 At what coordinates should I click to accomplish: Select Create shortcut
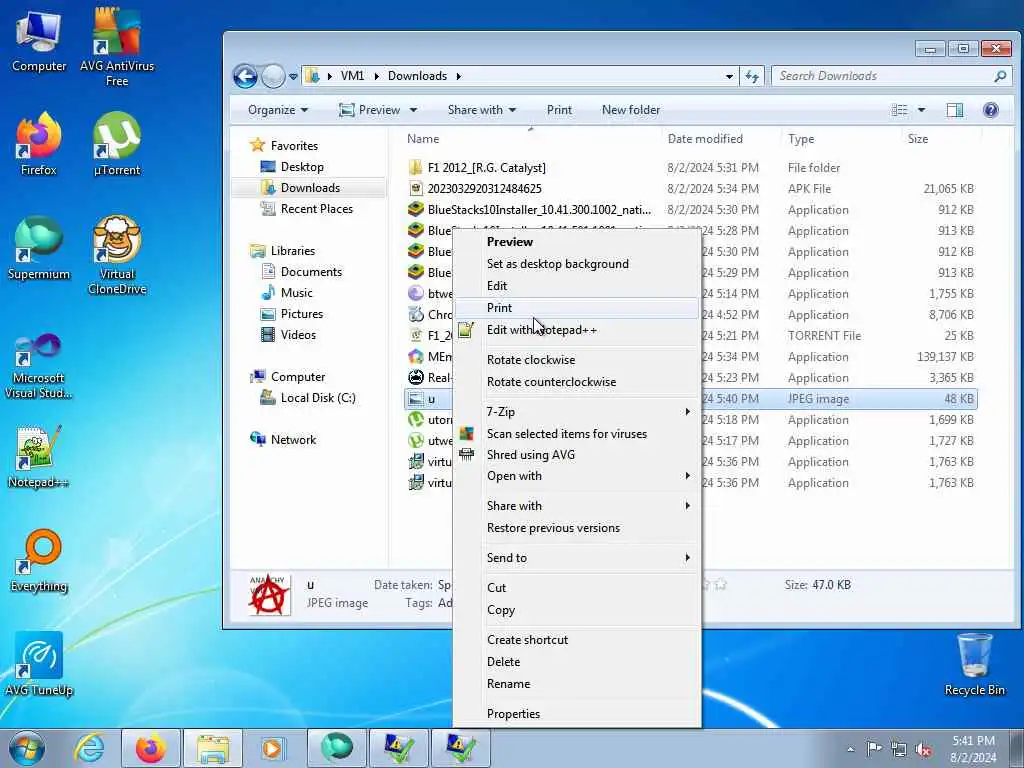coord(577,640)
